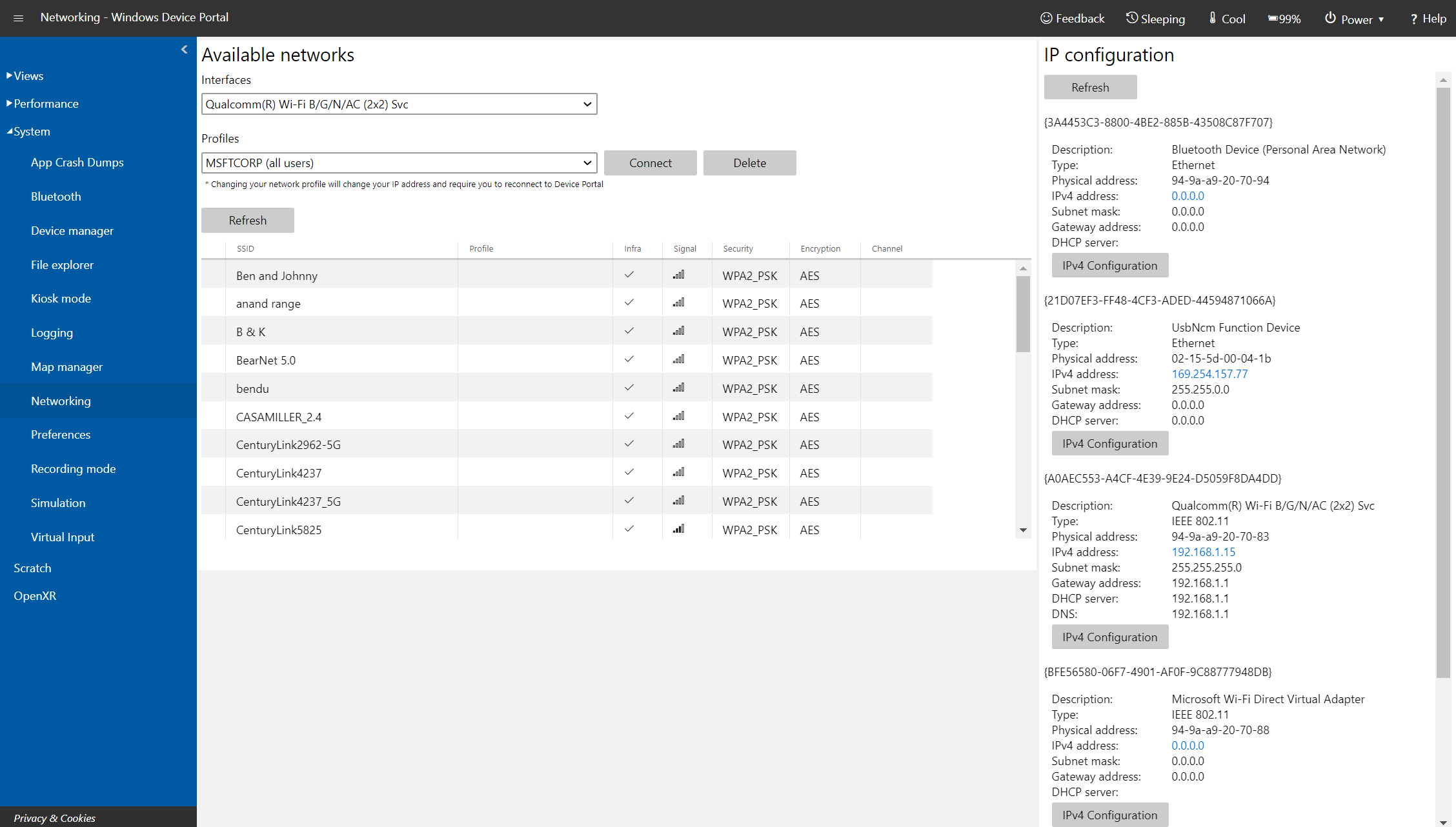Select the Interfaces dropdown for Wi-Fi

point(398,103)
